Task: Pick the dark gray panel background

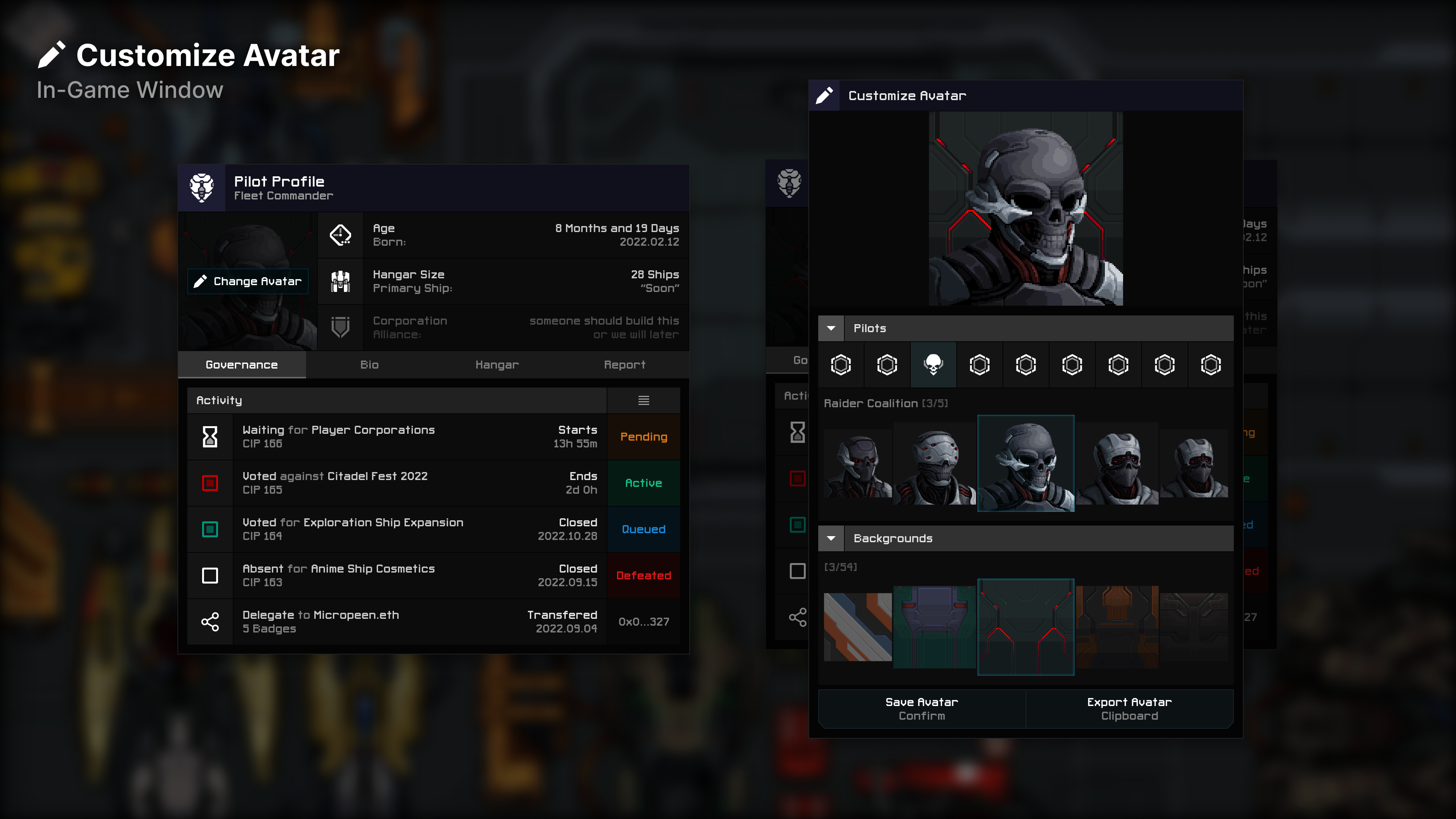Action: point(1194,627)
